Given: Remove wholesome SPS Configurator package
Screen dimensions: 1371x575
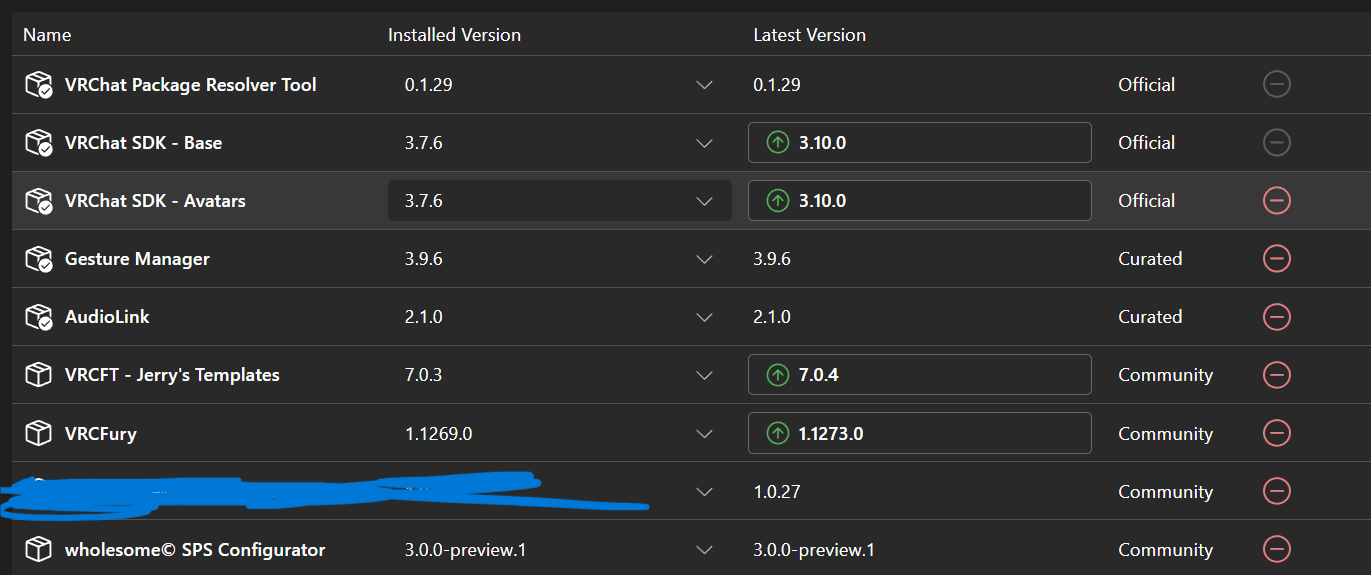Looking at the screenshot, I should click(1276, 549).
